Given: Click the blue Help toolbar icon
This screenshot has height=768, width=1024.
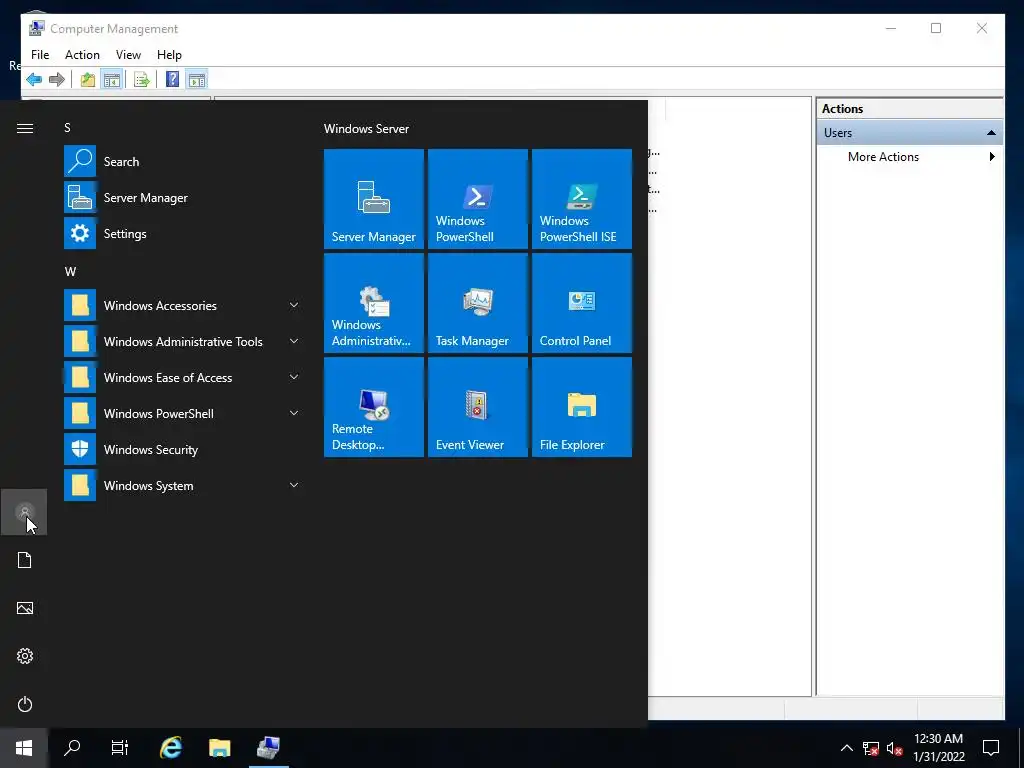Looking at the screenshot, I should [172, 80].
